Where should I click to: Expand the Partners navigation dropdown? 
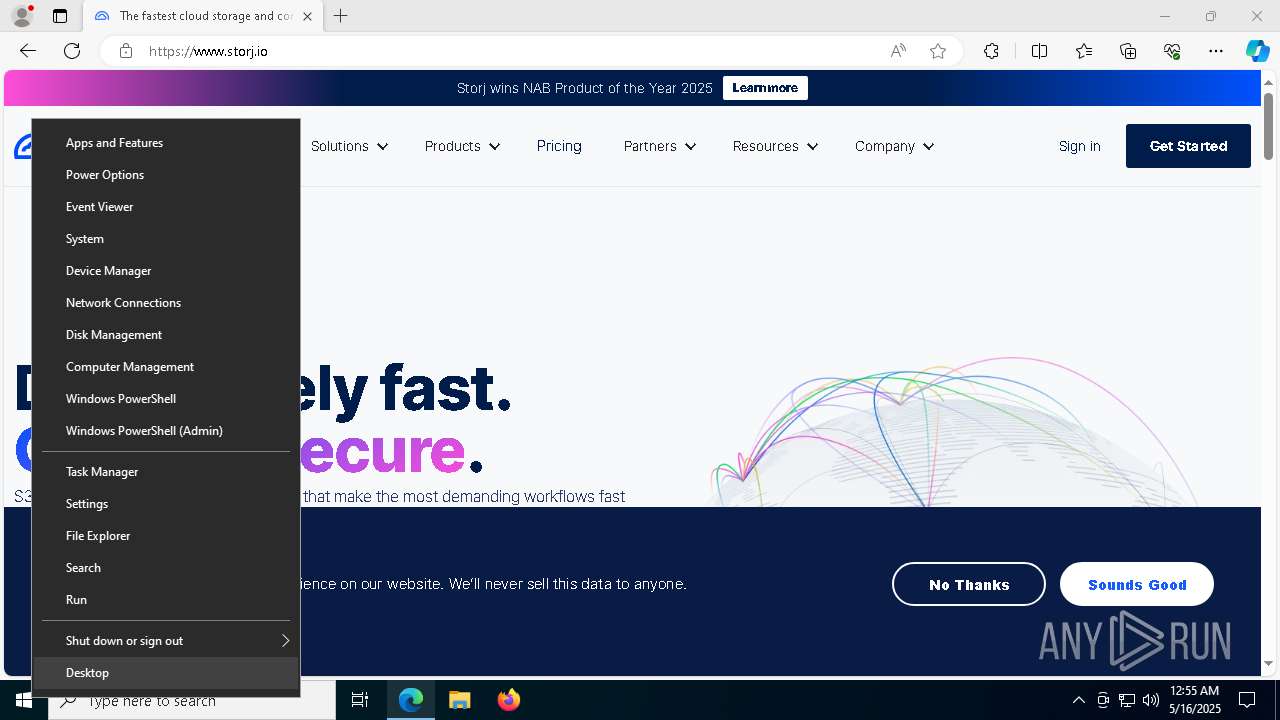tap(660, 146)
